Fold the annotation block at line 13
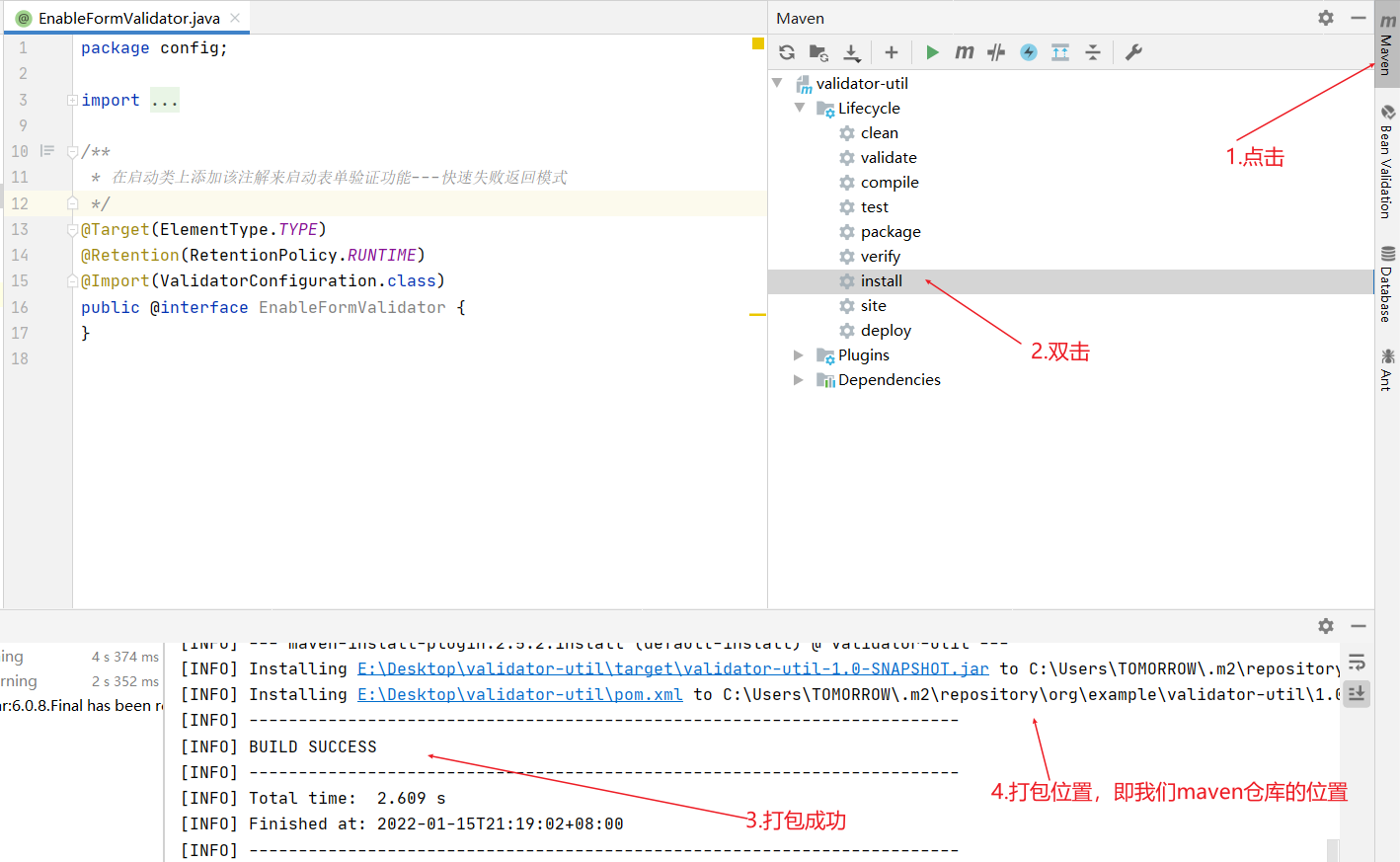The height and width of the screenshot is (862, 1400). 72,229
